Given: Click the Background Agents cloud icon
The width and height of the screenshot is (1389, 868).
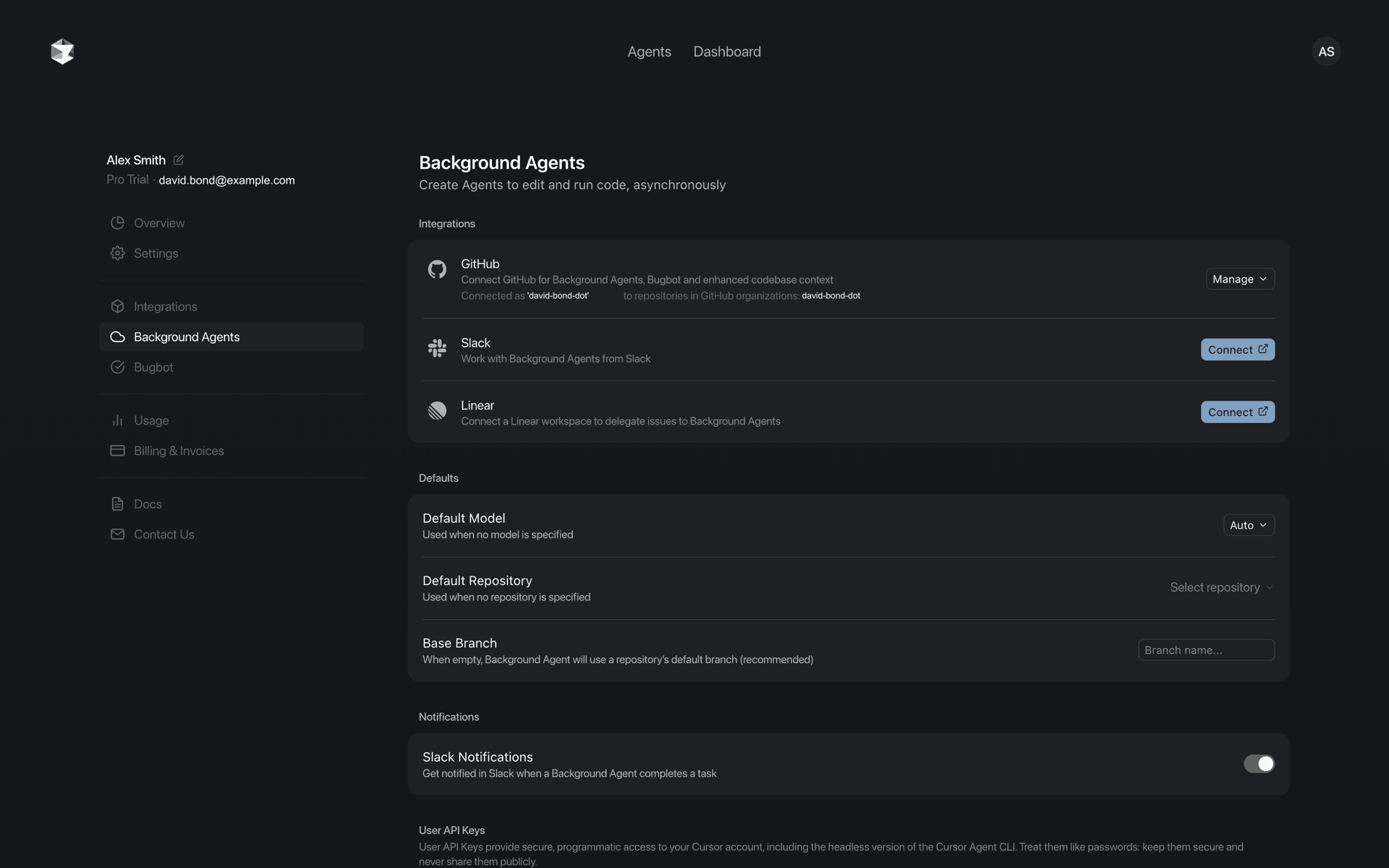Looking at the screenshot, I should [117, 337].
